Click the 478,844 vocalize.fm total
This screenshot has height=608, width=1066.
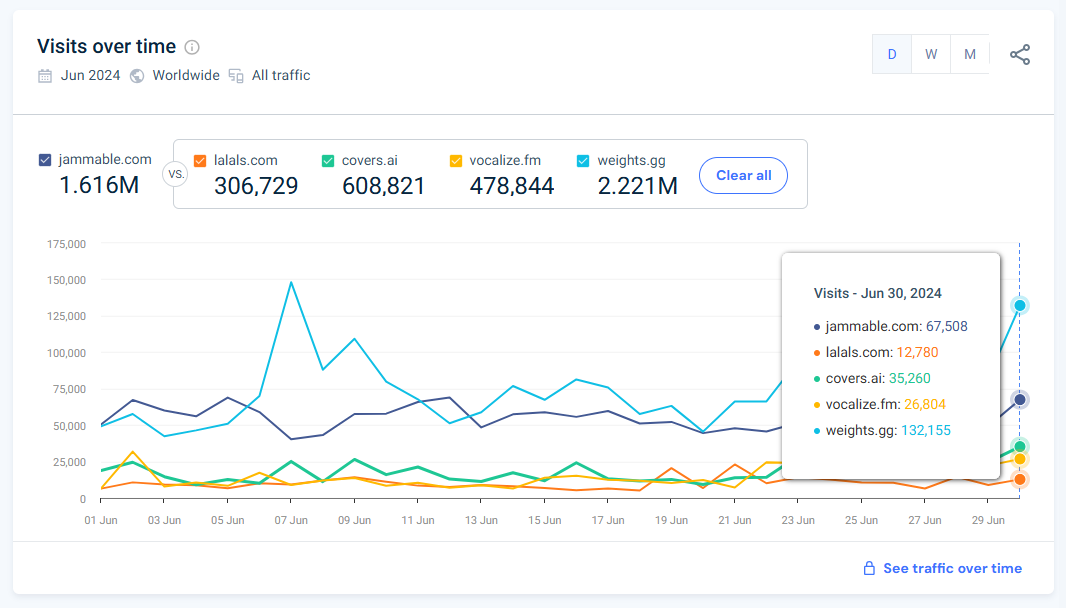click(x=512, y=186)
